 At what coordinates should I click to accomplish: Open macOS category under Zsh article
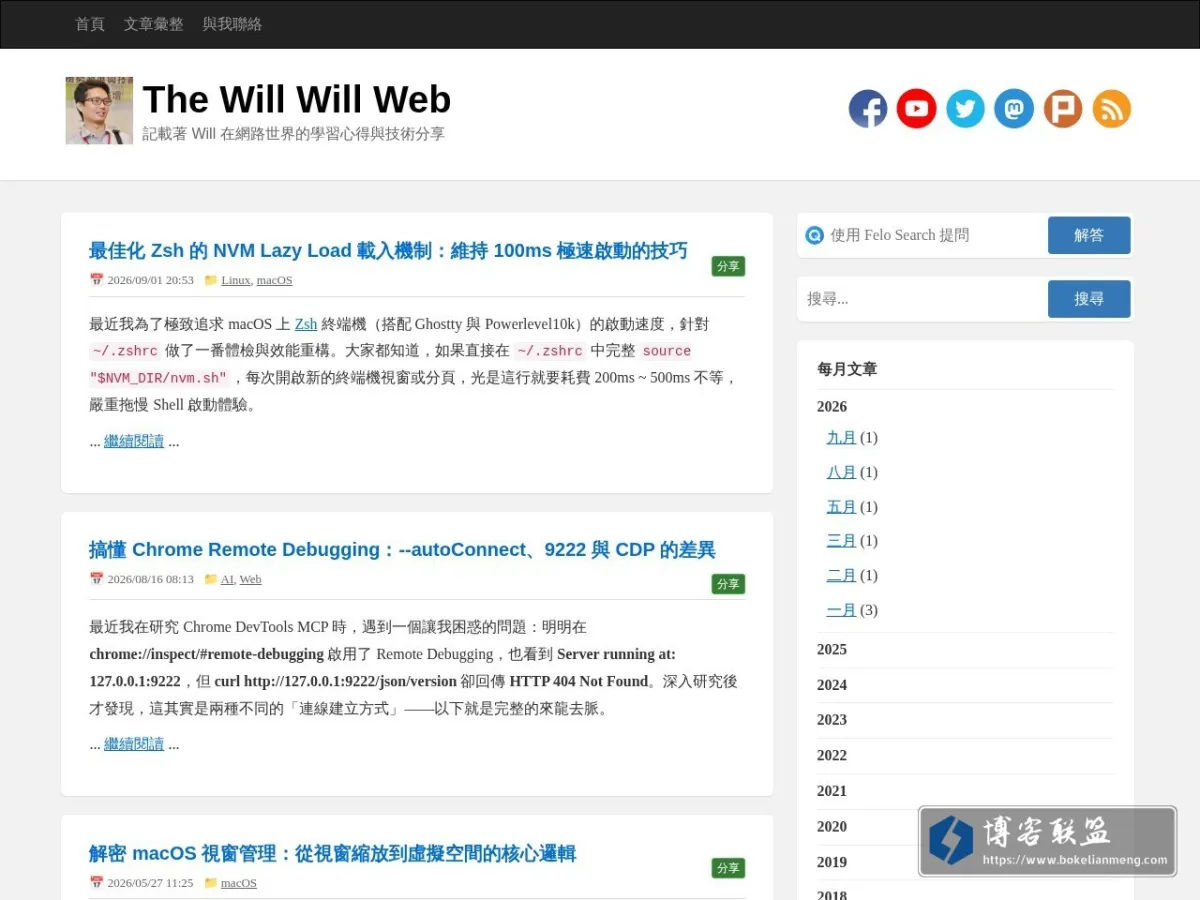(x=275, y=280)
